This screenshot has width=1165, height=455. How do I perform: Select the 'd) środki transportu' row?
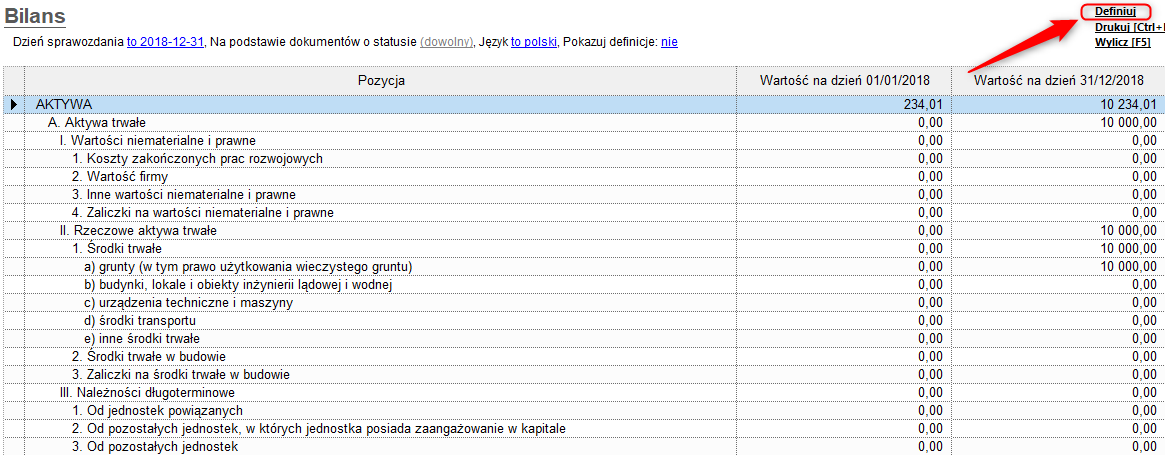[x=139, y=321]
